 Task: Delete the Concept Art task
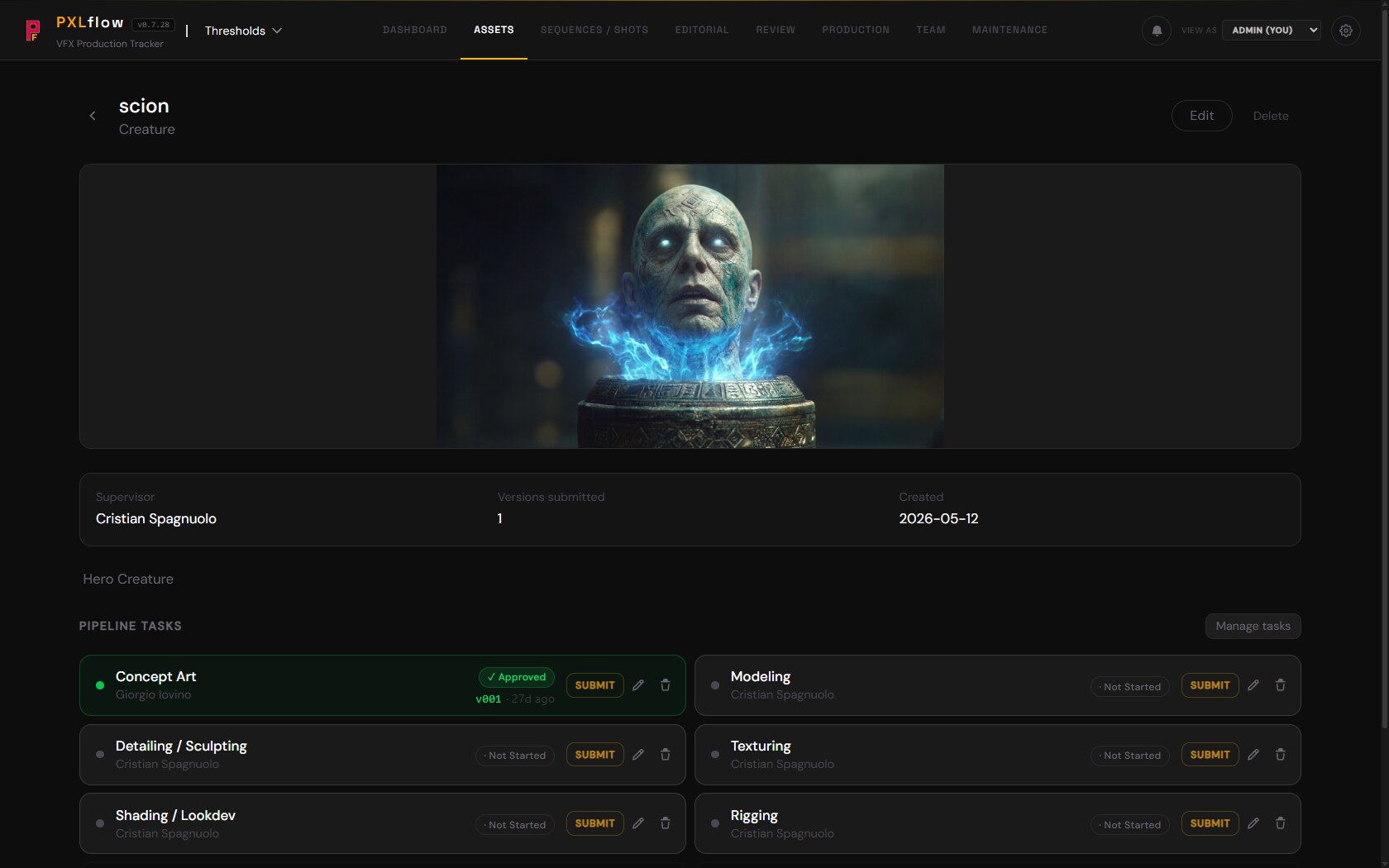(x=666, y=685)
